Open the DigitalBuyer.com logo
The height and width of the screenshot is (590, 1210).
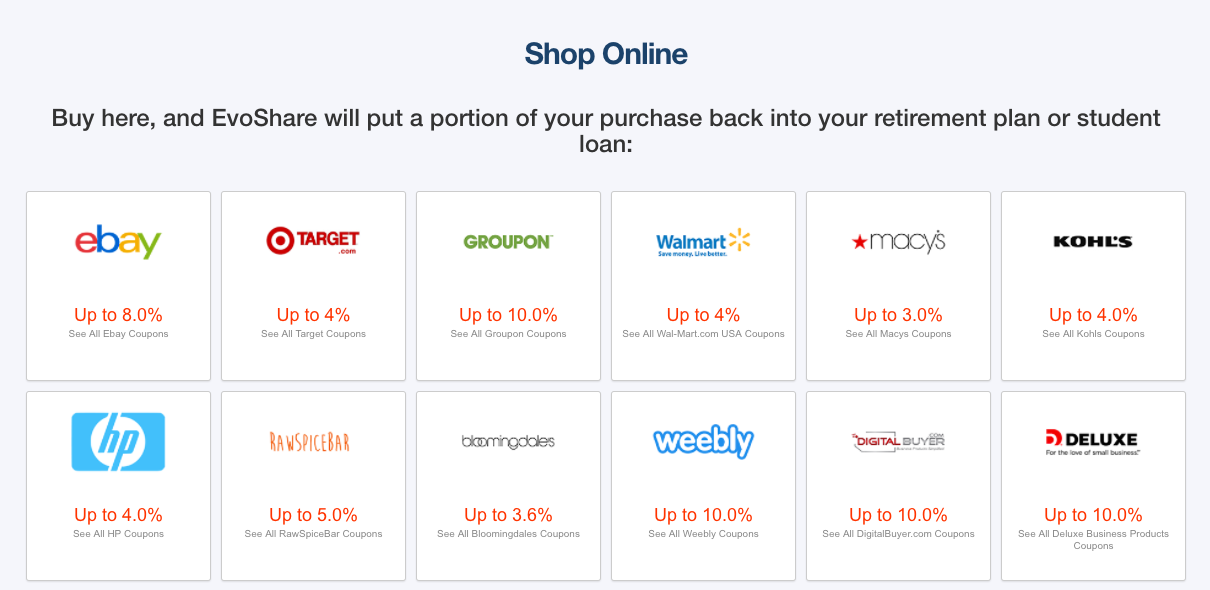(898, 442)
